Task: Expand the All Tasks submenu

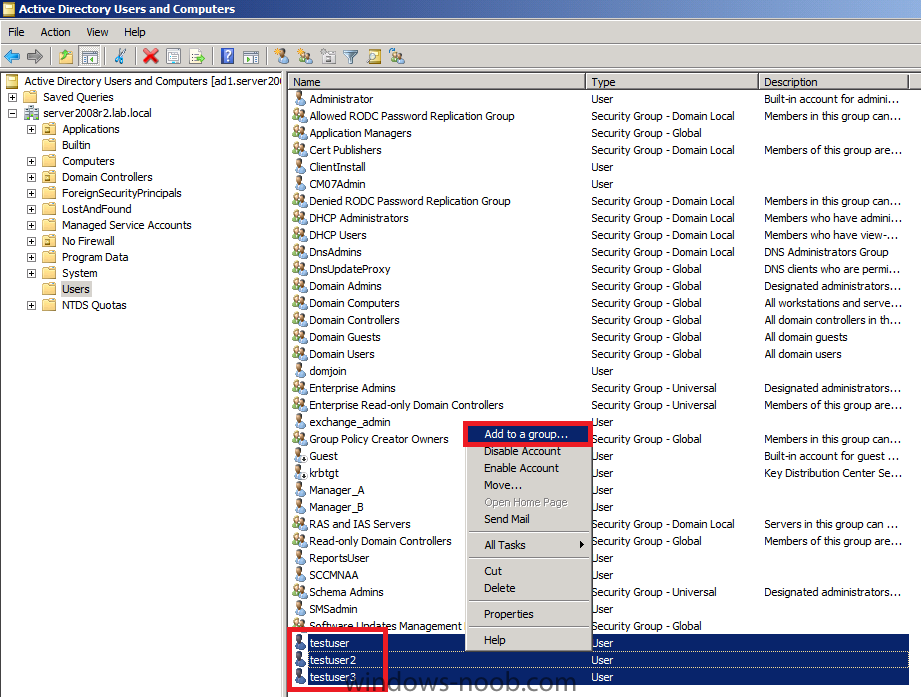Action: tap(529, 545)
